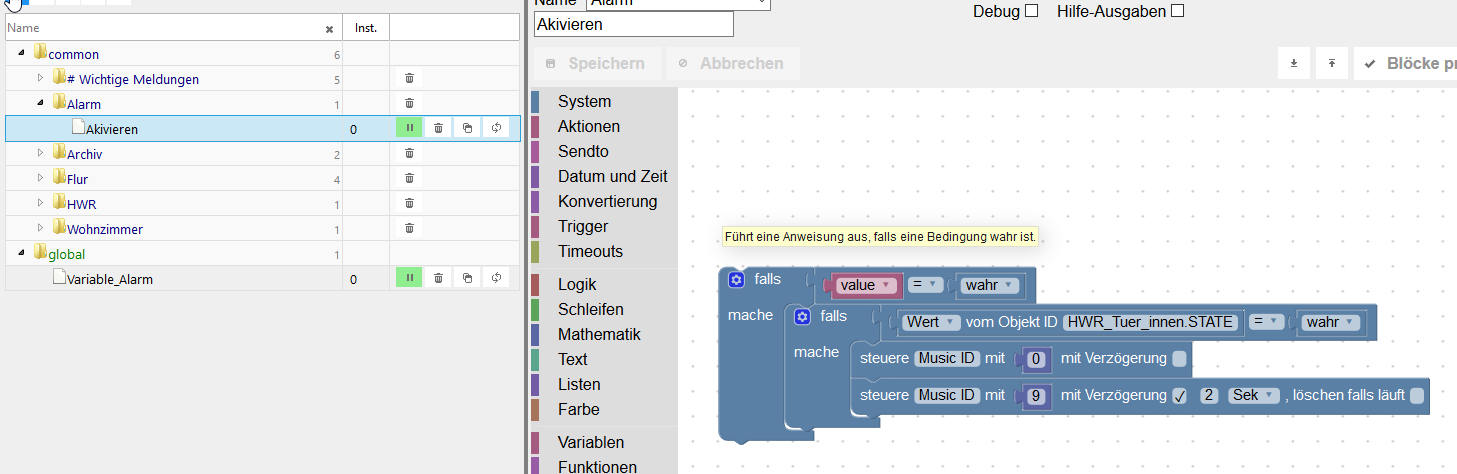Screen dimensions: 1457x474
Task: Delete the Flur folder
Action: (x=409, y=178)
